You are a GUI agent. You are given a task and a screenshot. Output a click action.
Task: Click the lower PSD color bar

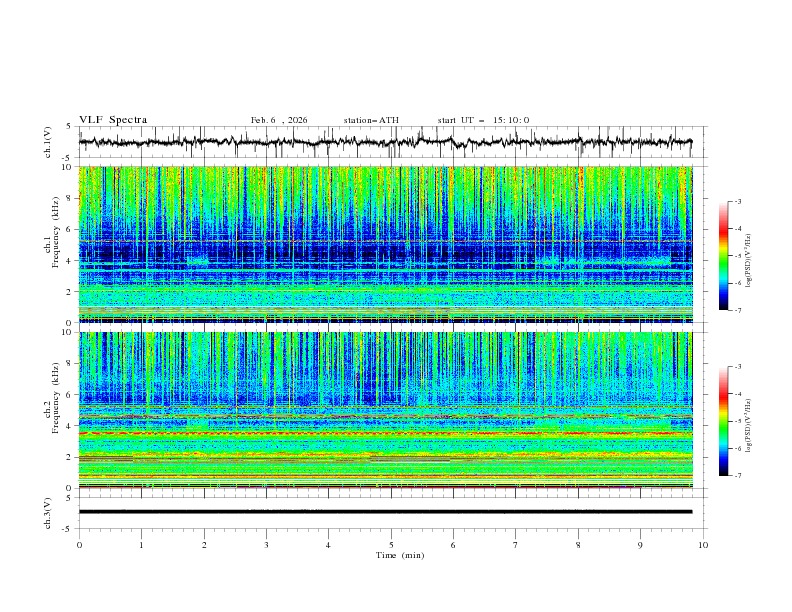click(x=723, y=421)
